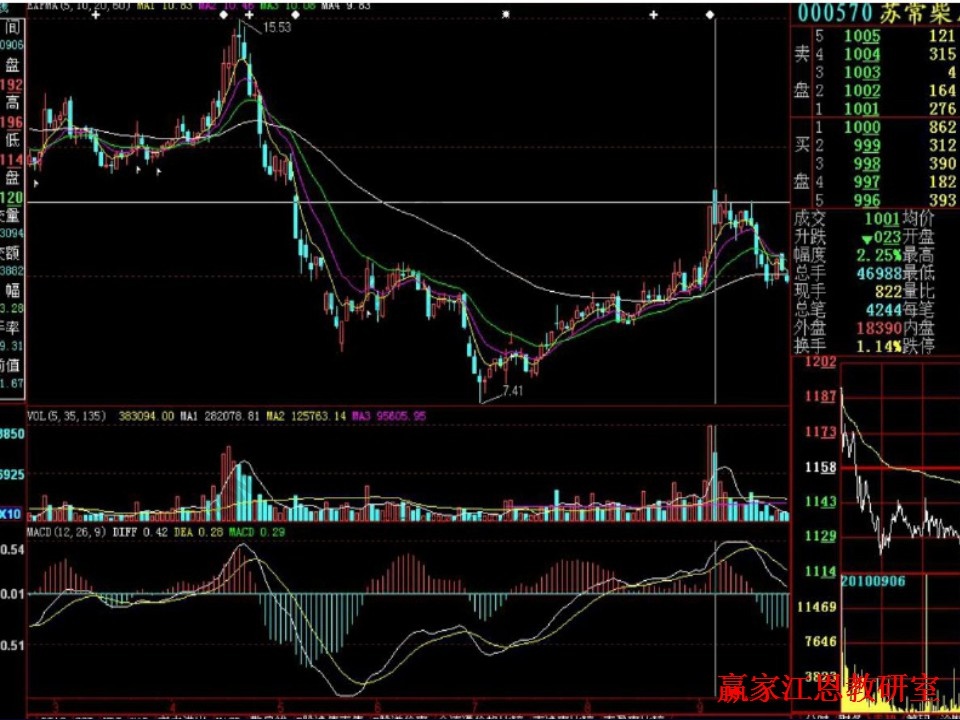Click the sell-4 volume 315
The height and width of the screenshot is (720, 960).
pyautogui.click(x=942, y=54)
